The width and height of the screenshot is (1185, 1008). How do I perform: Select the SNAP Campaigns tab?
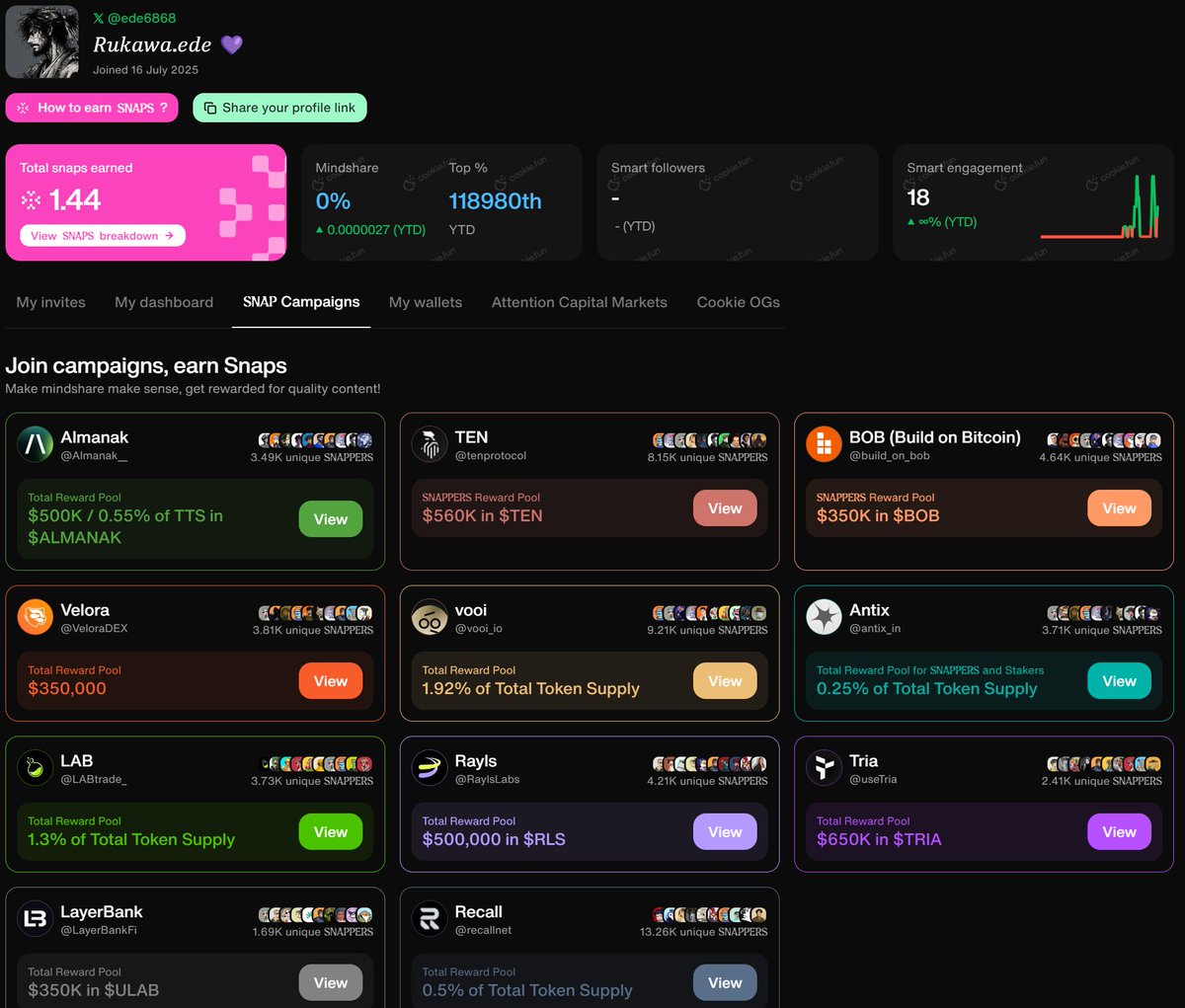[x=301, y=302]
